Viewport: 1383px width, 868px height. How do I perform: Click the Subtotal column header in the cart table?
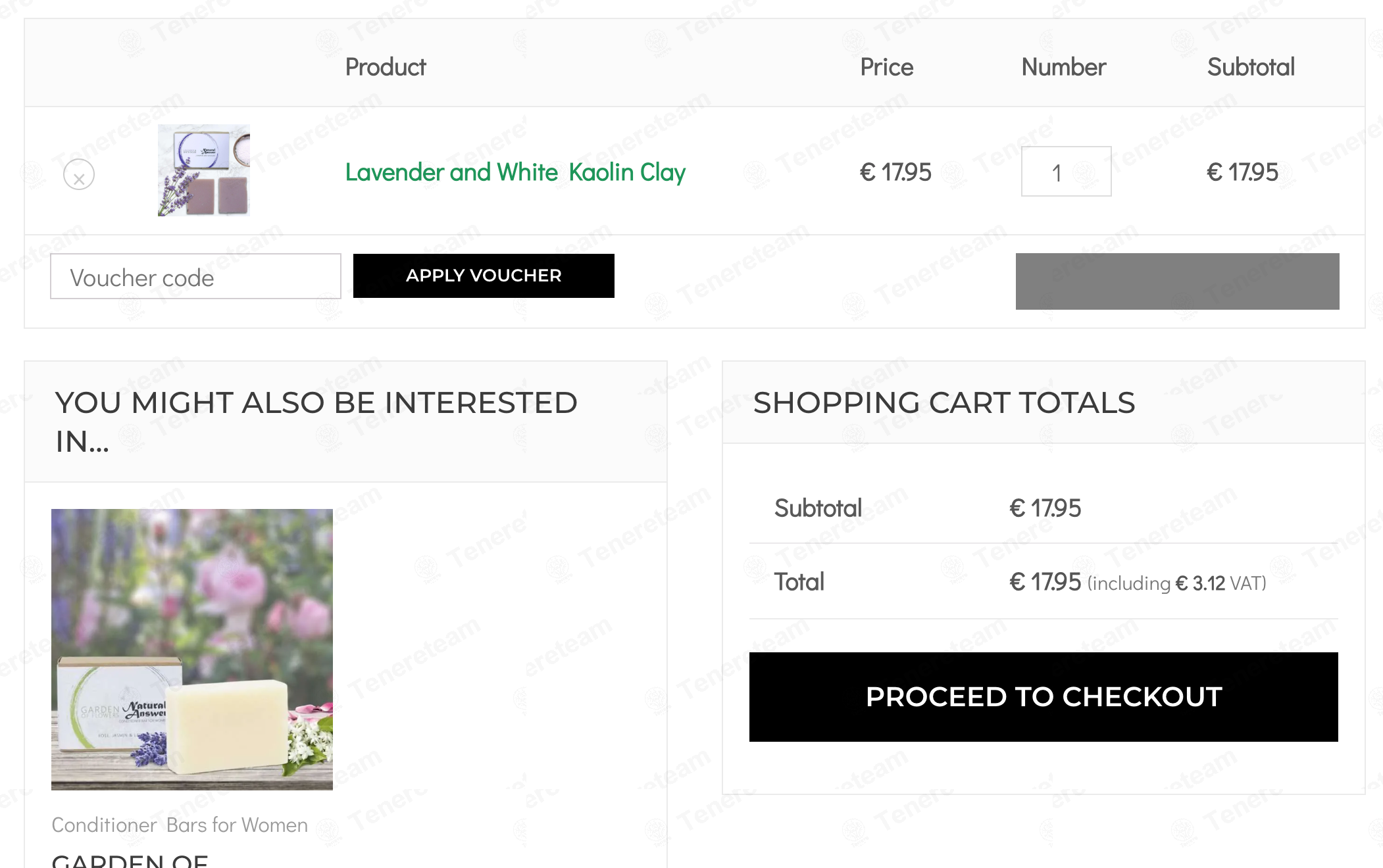[x=1251, y=67]
